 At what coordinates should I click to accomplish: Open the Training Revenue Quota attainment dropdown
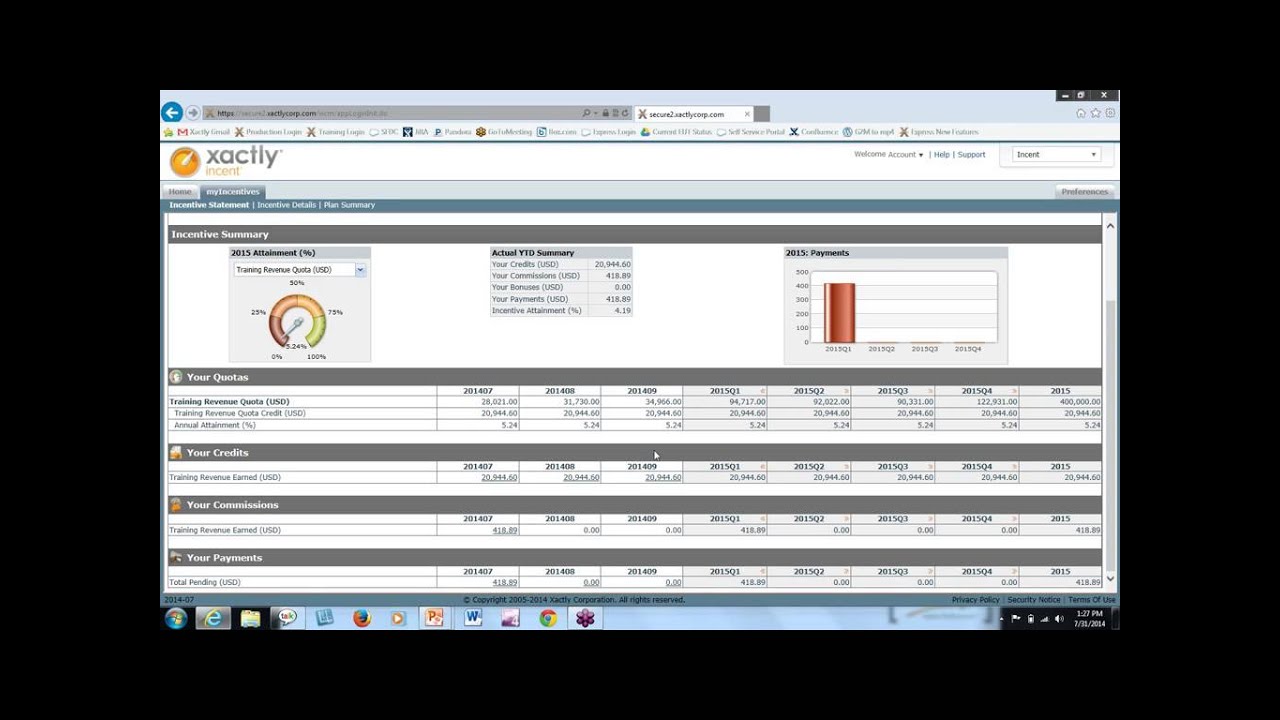point(300,270)
